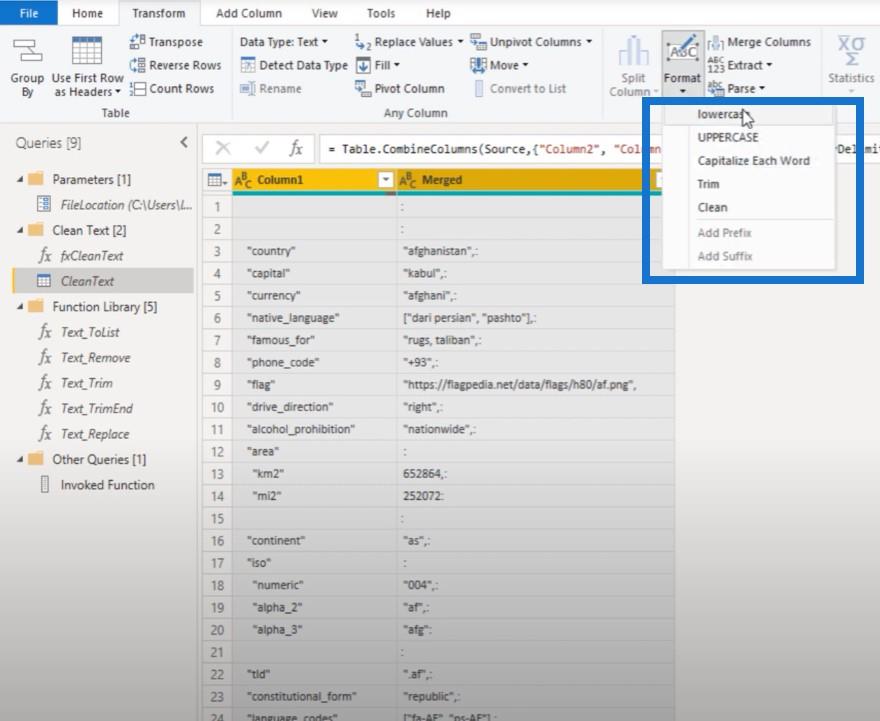Click the Format ABC icon

(x=682, y=51)
